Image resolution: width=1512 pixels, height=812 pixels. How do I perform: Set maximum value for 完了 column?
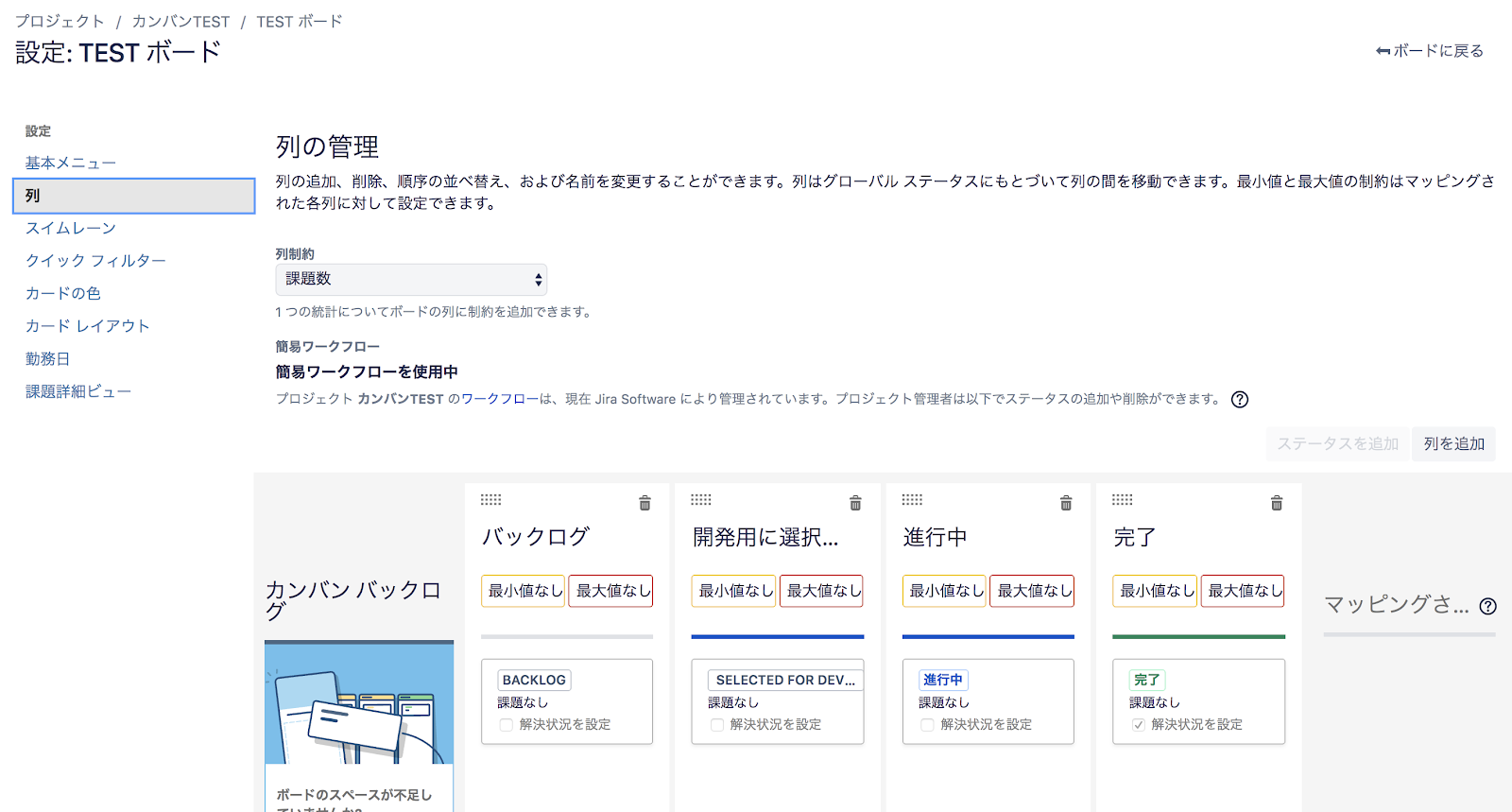click(1243, 591)
